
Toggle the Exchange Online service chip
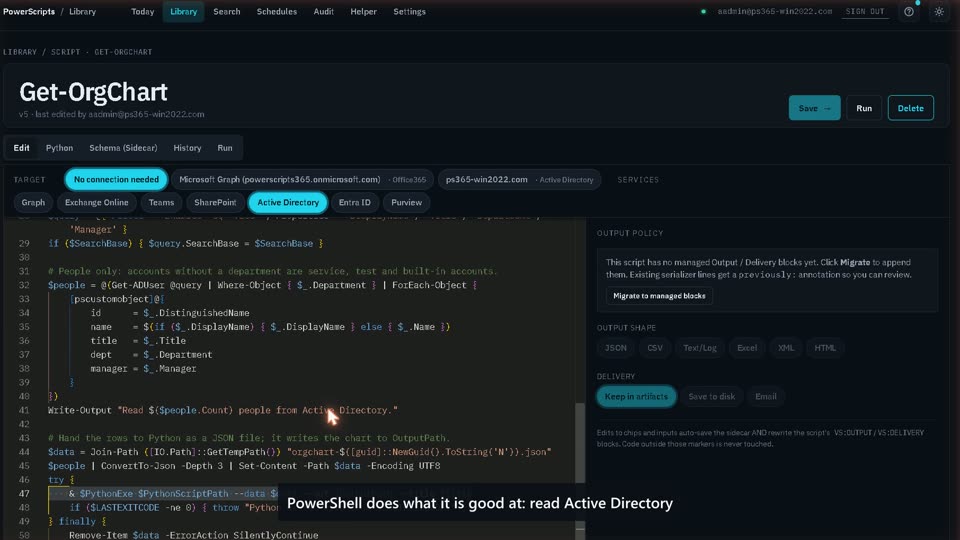tap(97, 203)
